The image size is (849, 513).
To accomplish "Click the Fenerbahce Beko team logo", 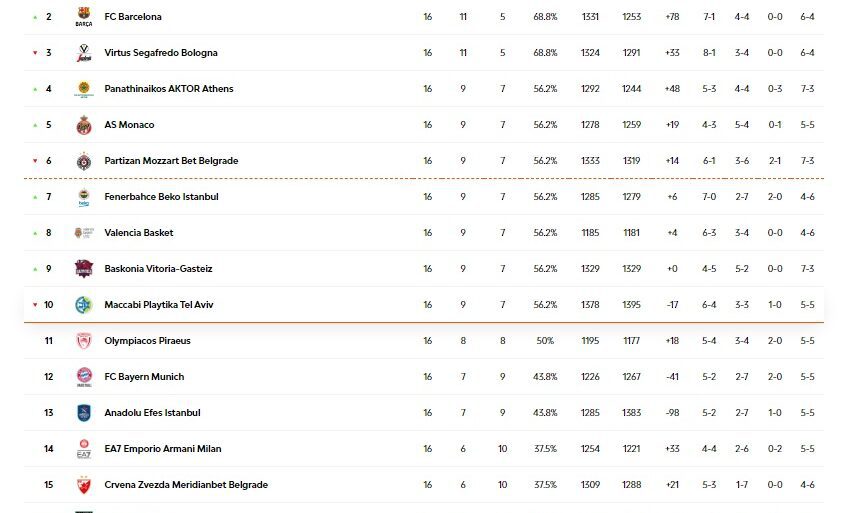I will (84, 197).
